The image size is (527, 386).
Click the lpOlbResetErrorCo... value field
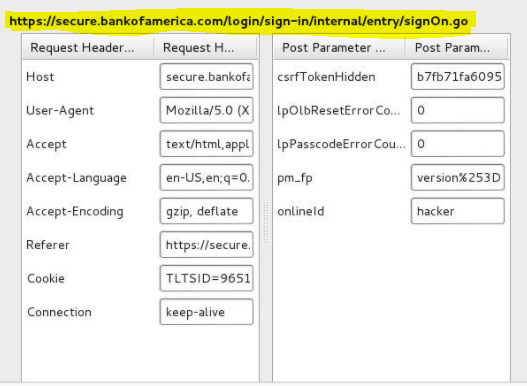pyautogui.click(x=457, y=110)
